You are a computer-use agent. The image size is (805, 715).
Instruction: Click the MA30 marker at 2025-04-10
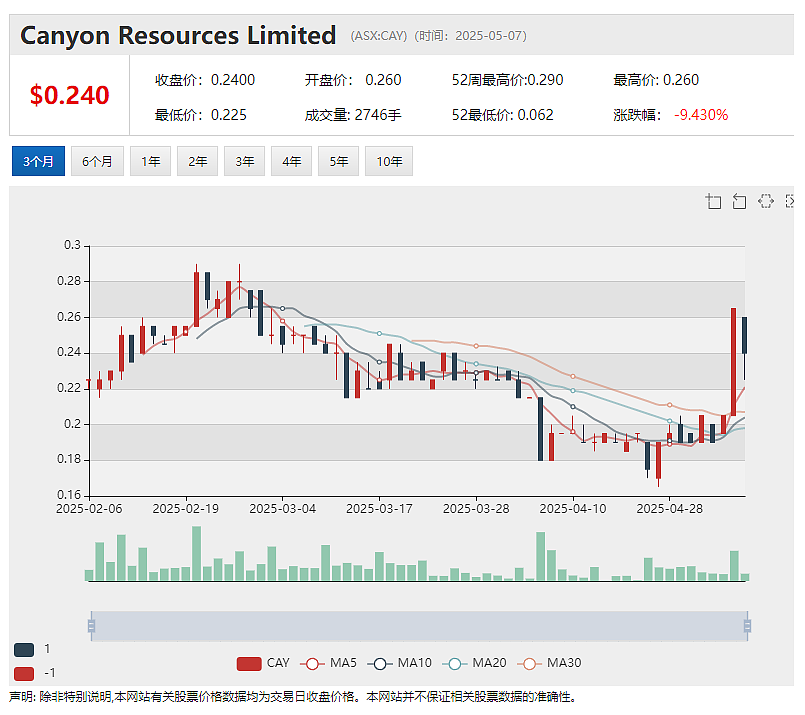click(x=573, y=376)
